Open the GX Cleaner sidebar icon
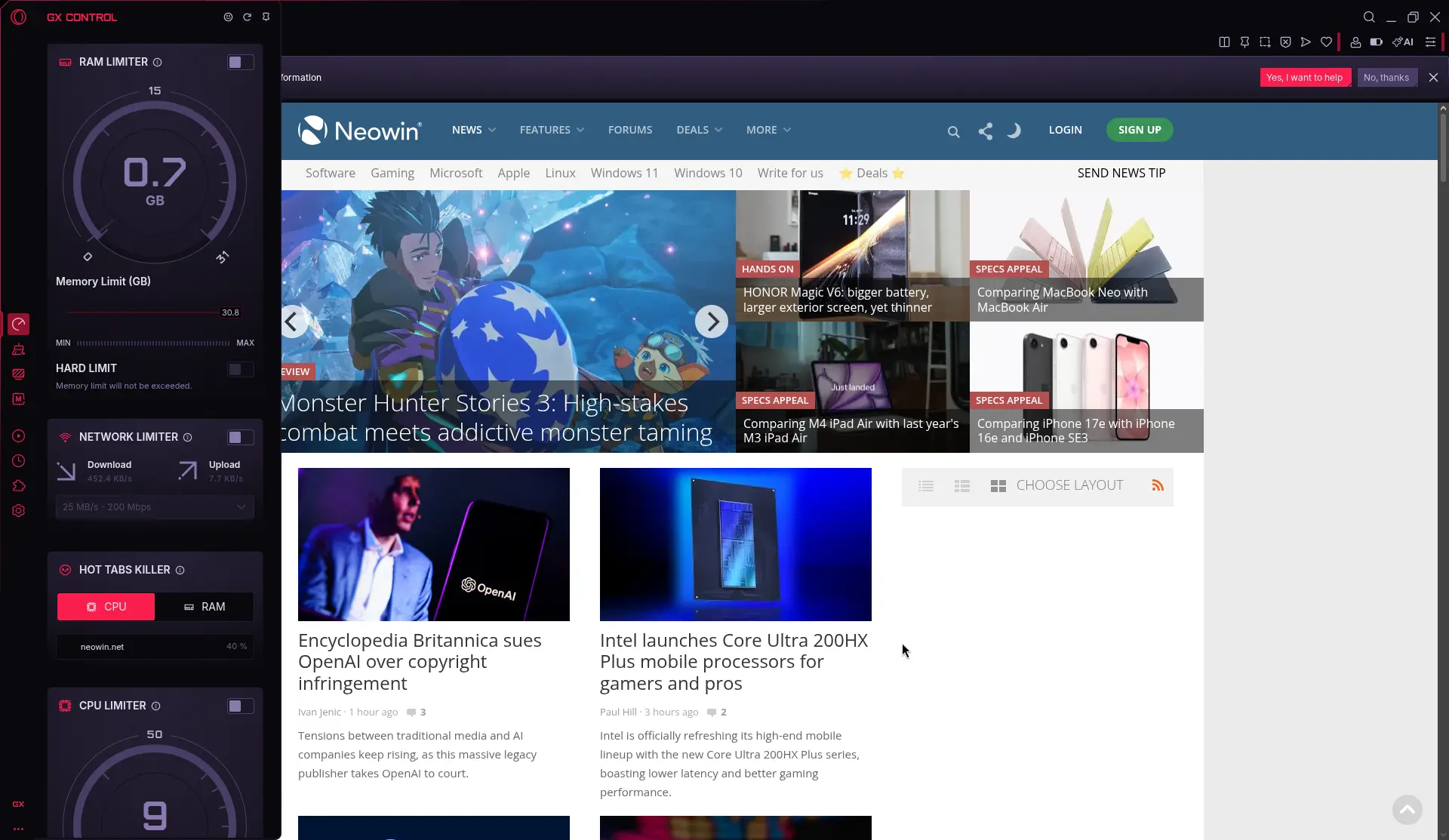 coord(19,349)
